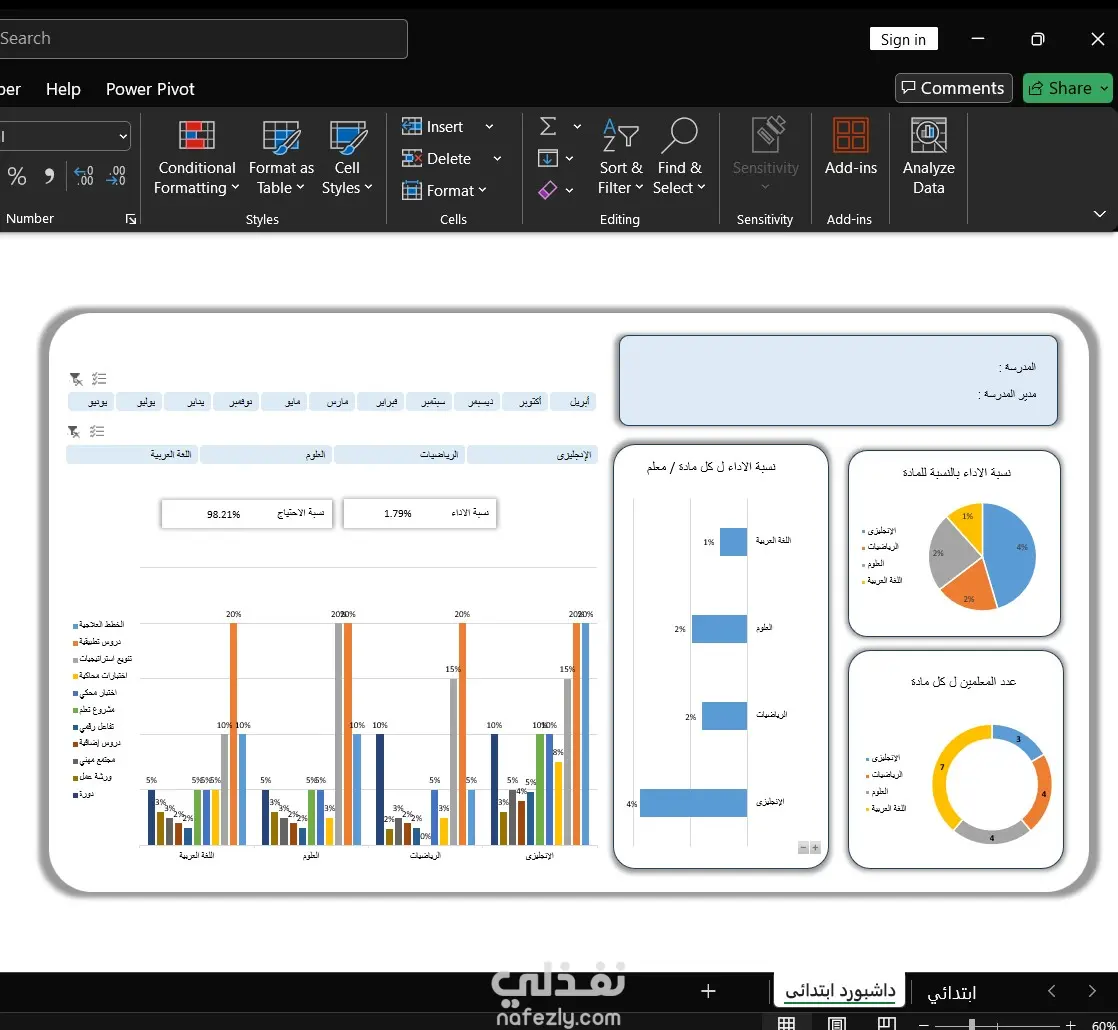This screenshot has width=1118, height=1030.
Task: Toggle multi-select on subject slicer
Action: point(98,432)
